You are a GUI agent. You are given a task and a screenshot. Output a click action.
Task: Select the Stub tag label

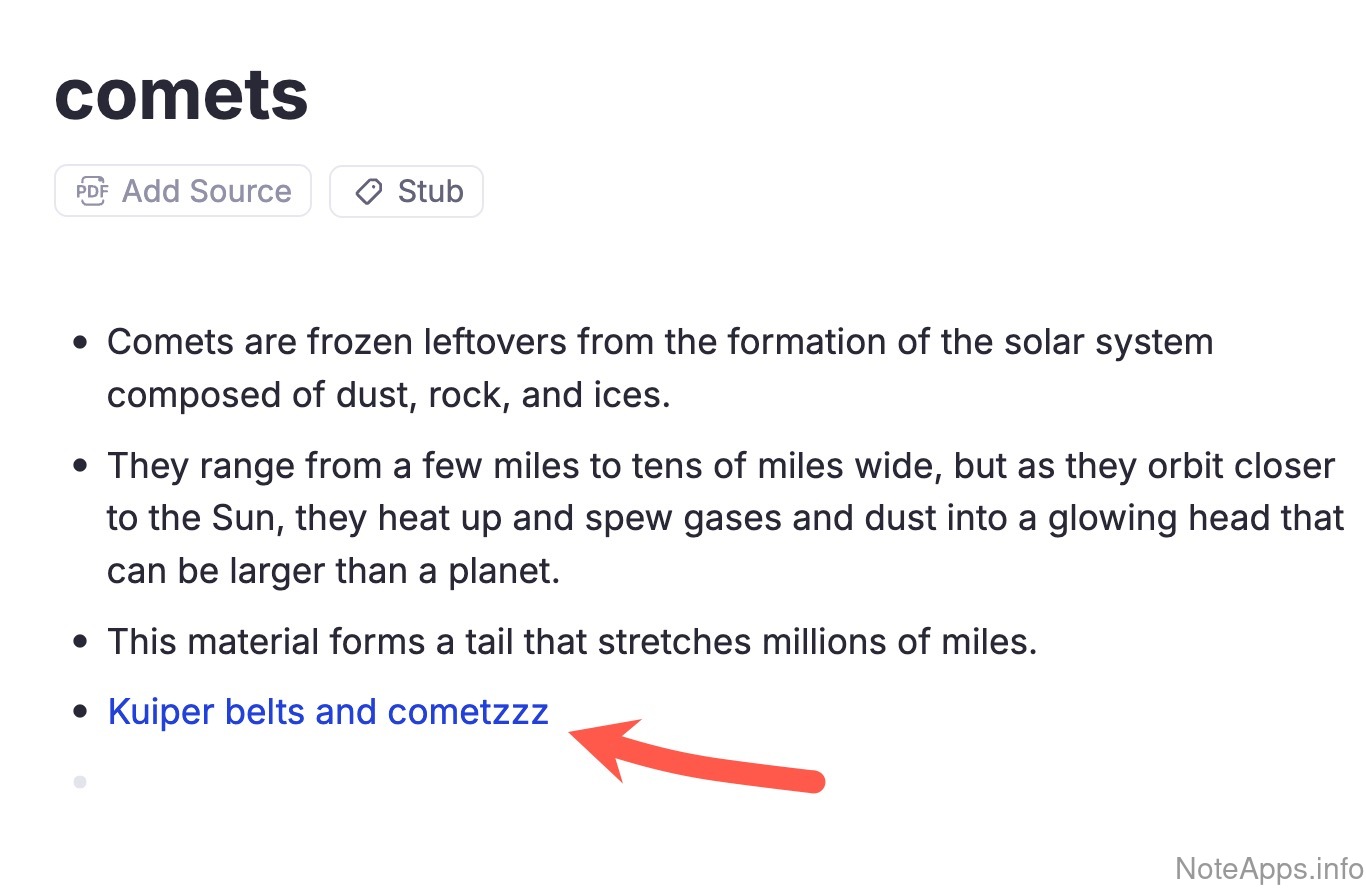point(430,191)
